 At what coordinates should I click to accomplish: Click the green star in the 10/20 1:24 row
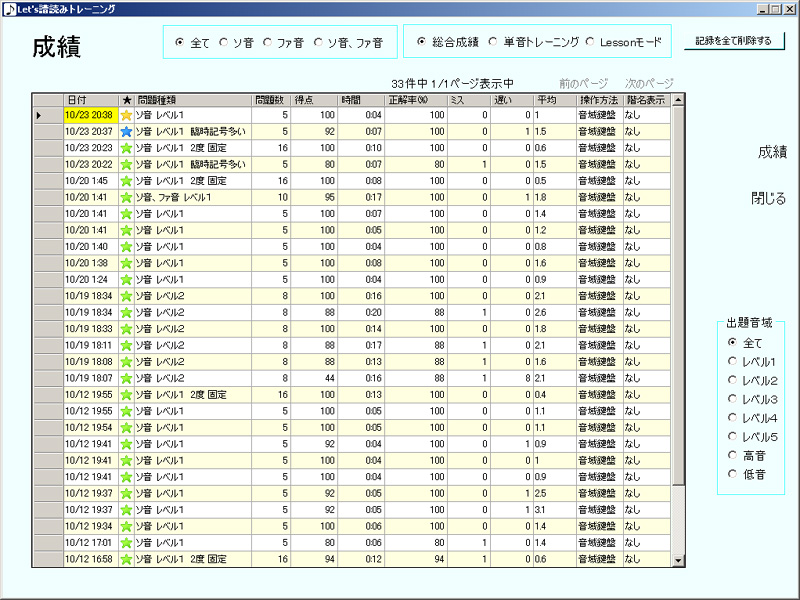(x=126, y=280)
